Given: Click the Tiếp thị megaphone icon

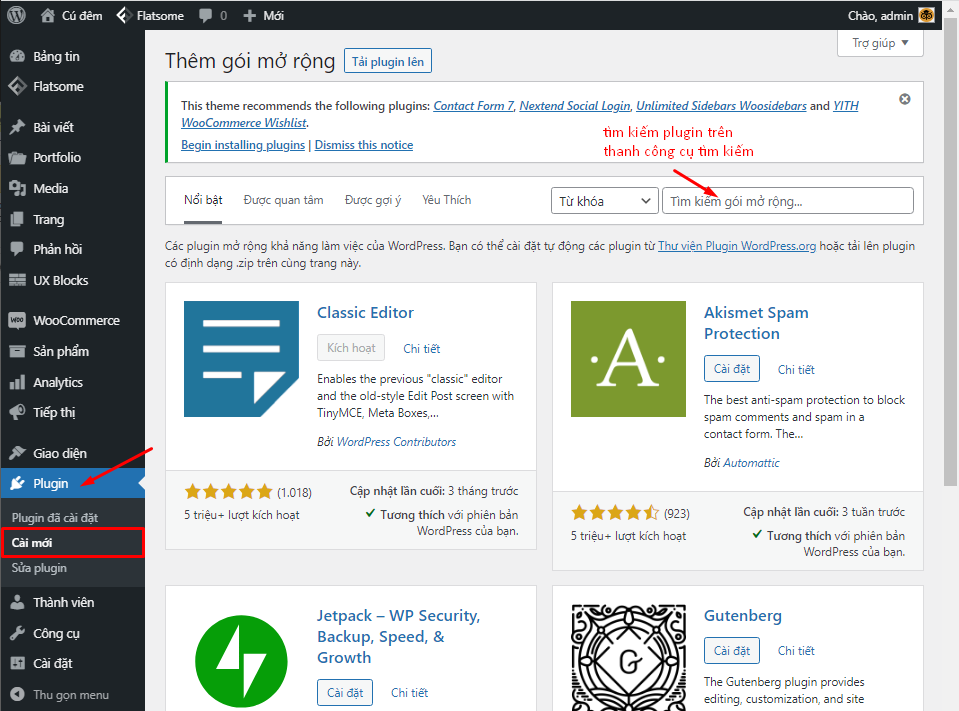Looking at the screenshot, I should coord(17,412).
